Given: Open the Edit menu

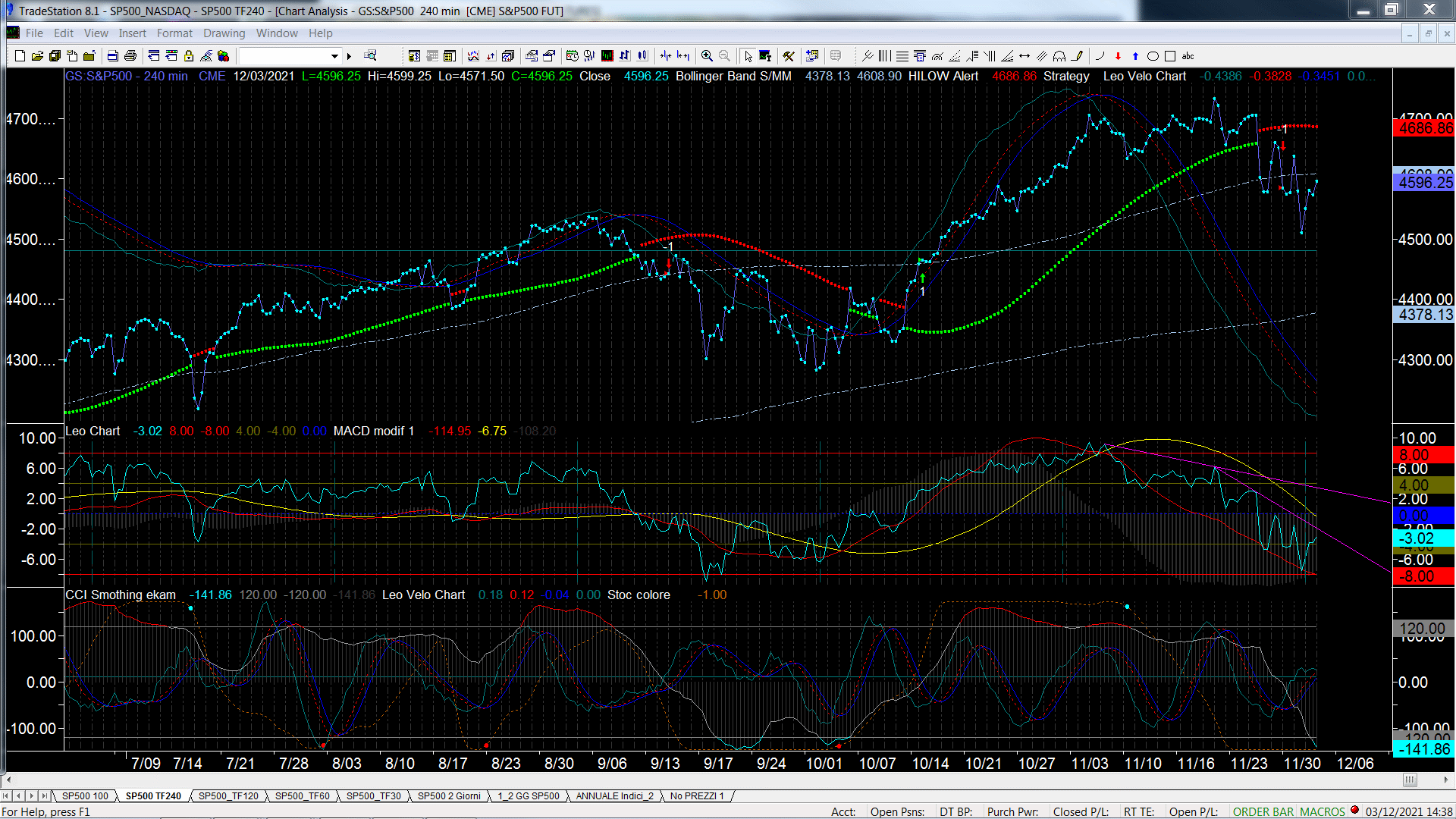Looking at the screenshot, I should point(64,33).
